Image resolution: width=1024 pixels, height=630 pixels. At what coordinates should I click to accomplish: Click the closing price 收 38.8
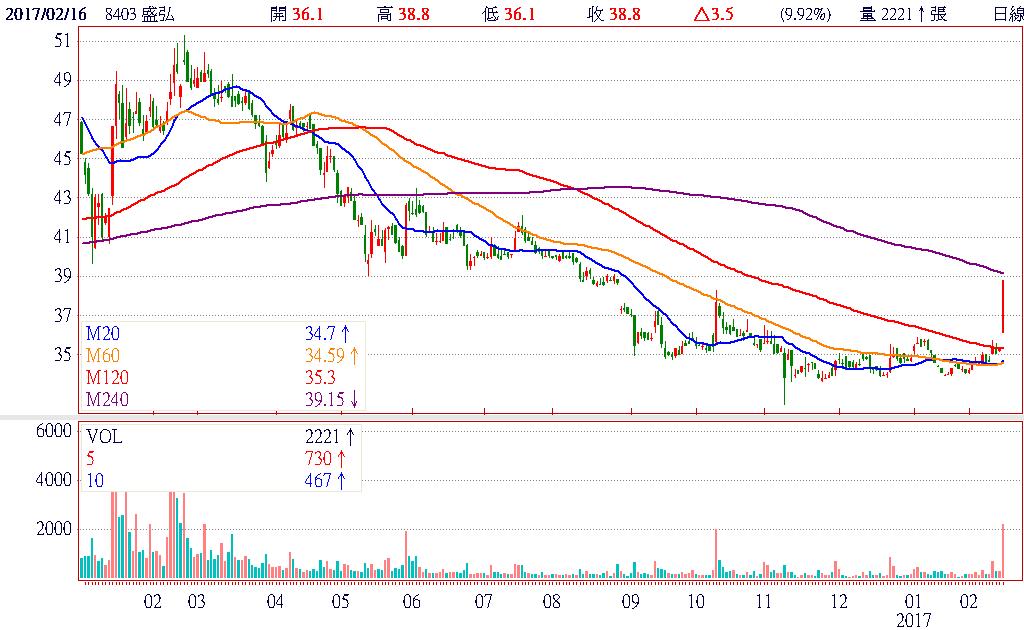click(x=612, y=15)
